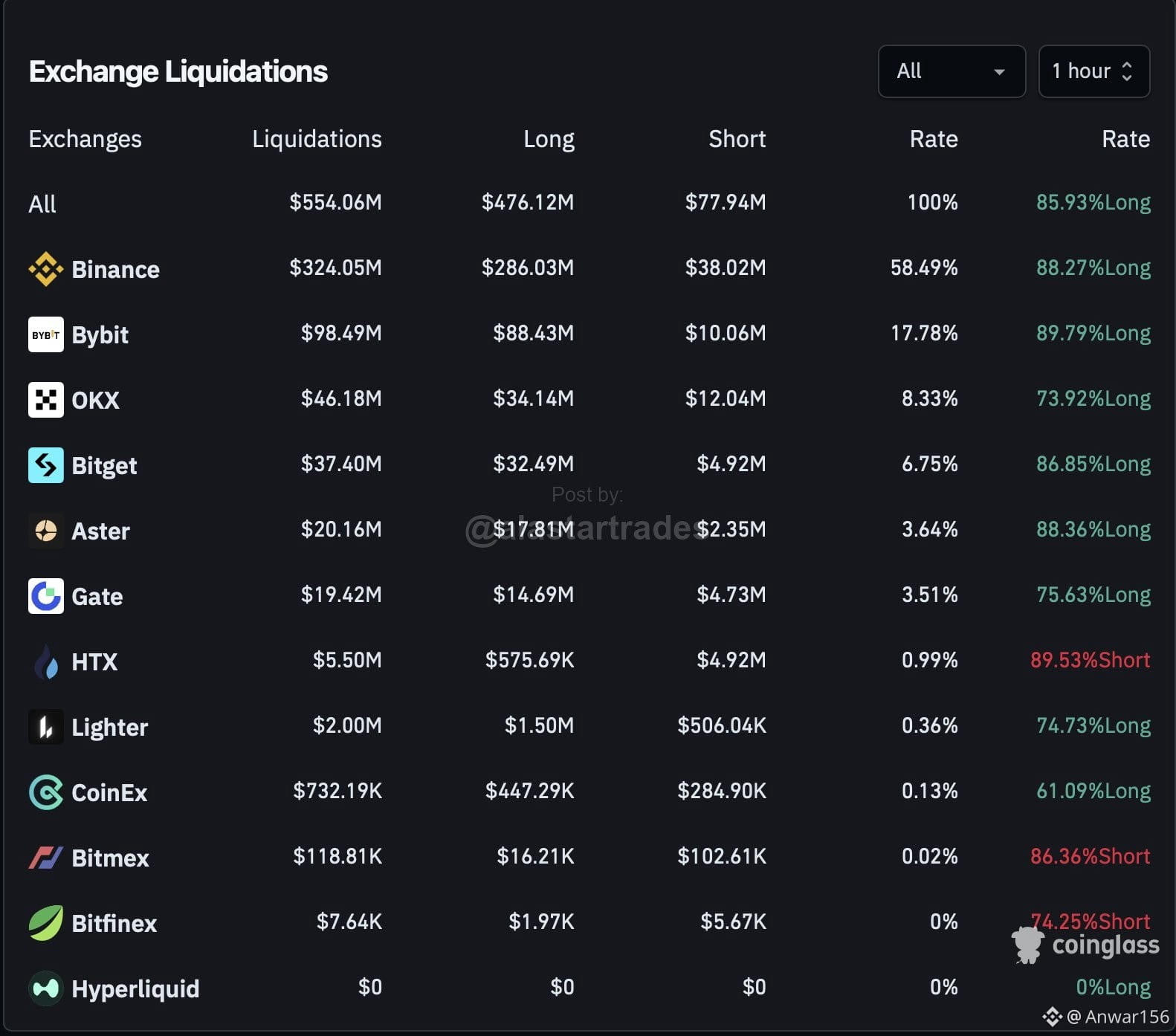Click the Bitget exchange logo icon
Image resolution: width=1176 pixels, height=1036 pixels.
pyautogui.click(x=46, y=465)
